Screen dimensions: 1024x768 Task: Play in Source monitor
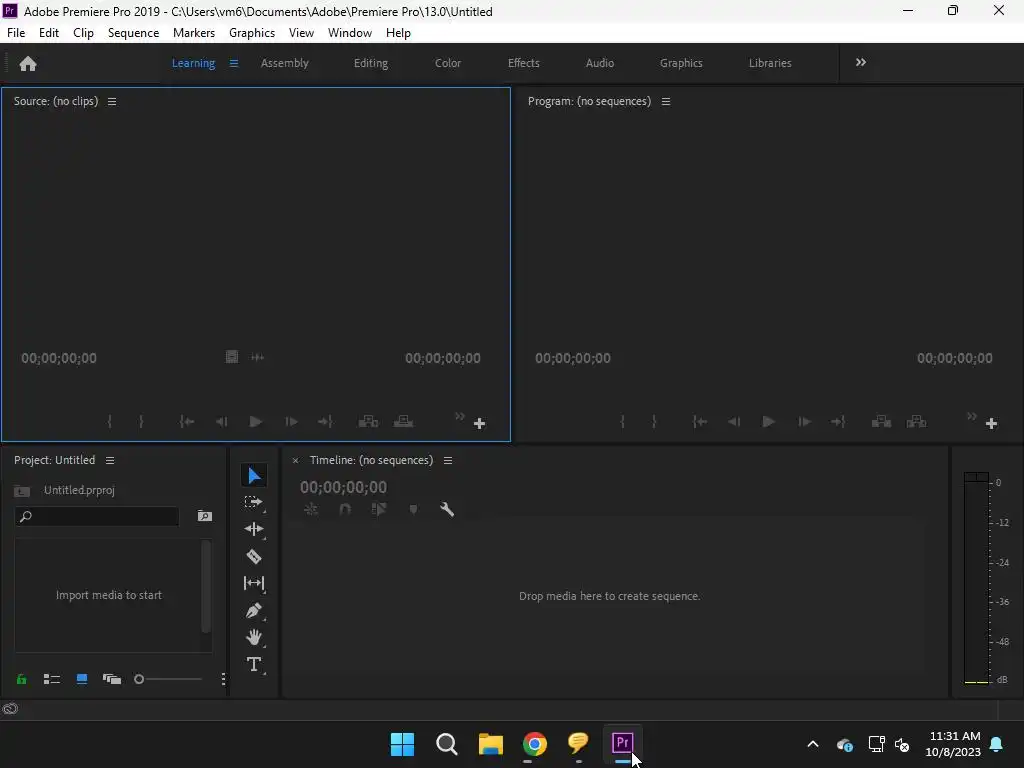pos(256,422)
